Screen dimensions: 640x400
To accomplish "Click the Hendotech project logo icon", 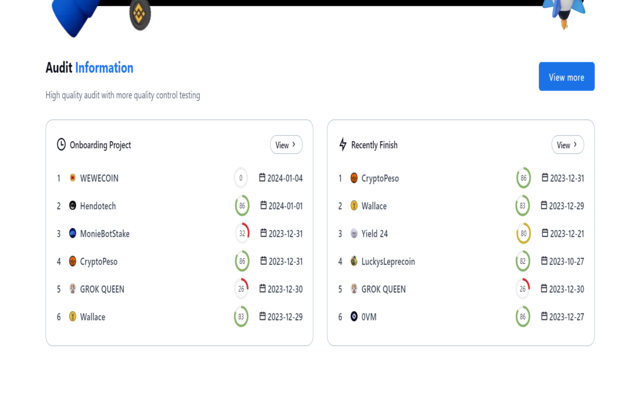I will click(x=72, y=206).
